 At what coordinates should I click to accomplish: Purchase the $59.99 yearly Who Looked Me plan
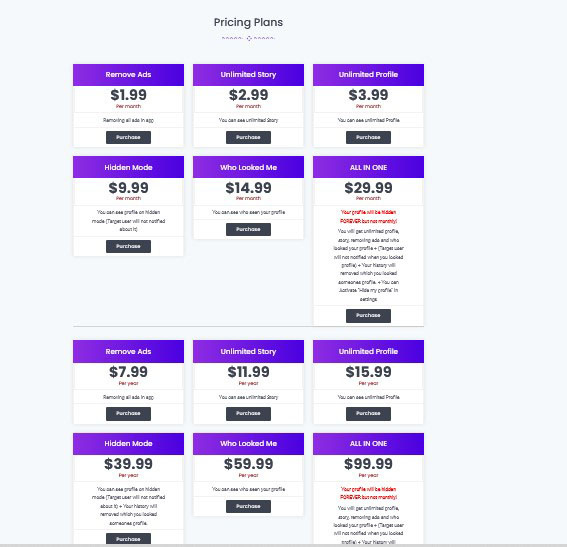pos(248,506)
